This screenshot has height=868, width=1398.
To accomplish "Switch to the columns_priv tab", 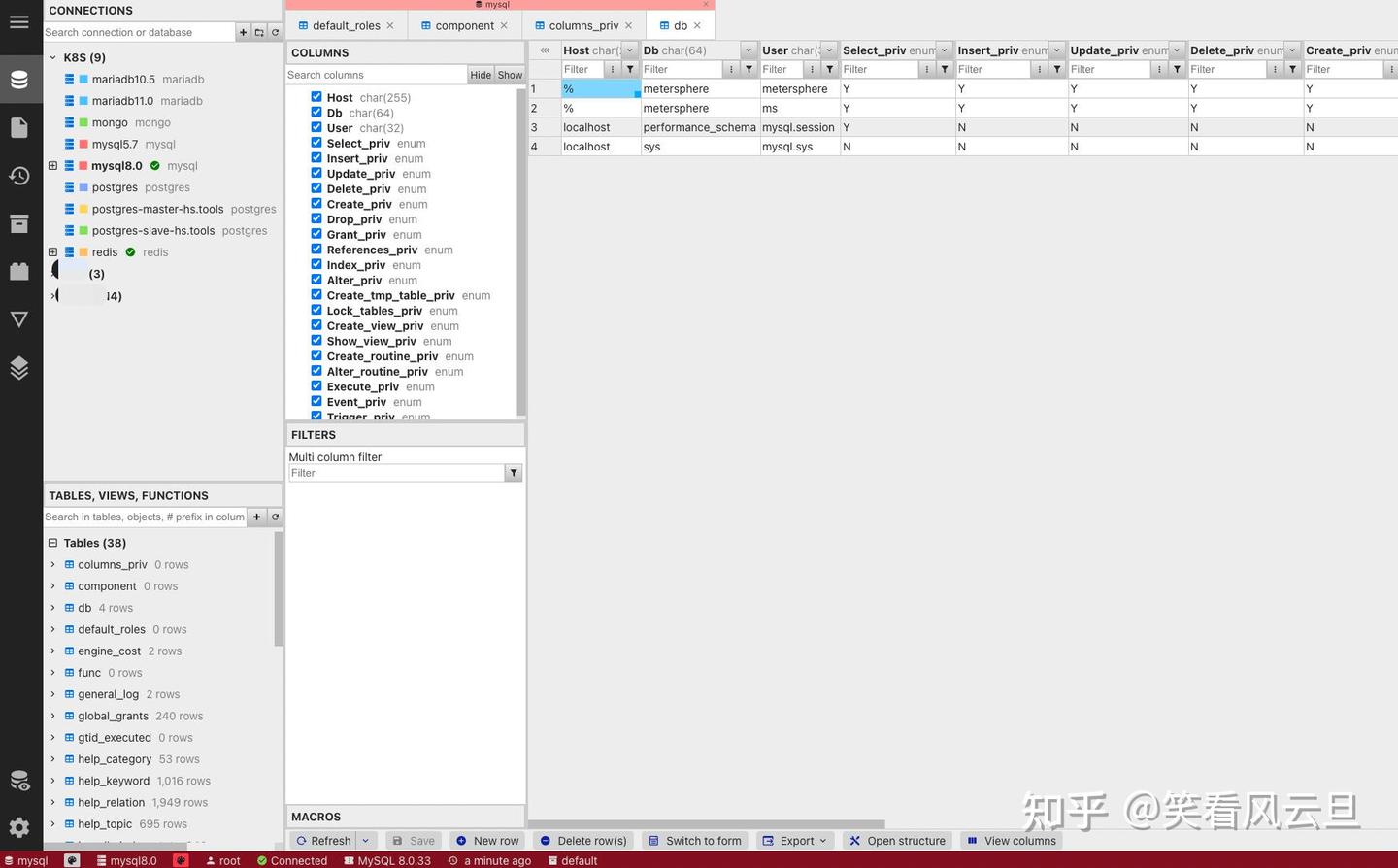I will 583,24.
